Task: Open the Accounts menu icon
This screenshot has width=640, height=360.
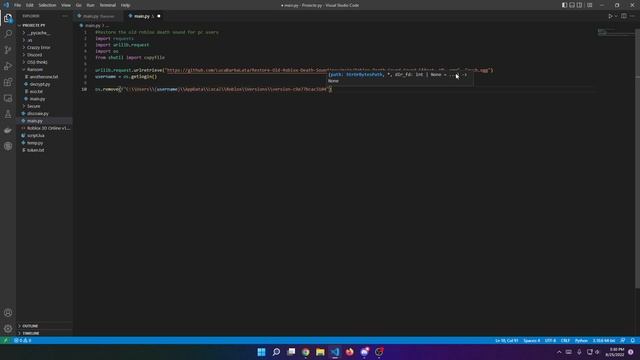Action: (8, 313)
